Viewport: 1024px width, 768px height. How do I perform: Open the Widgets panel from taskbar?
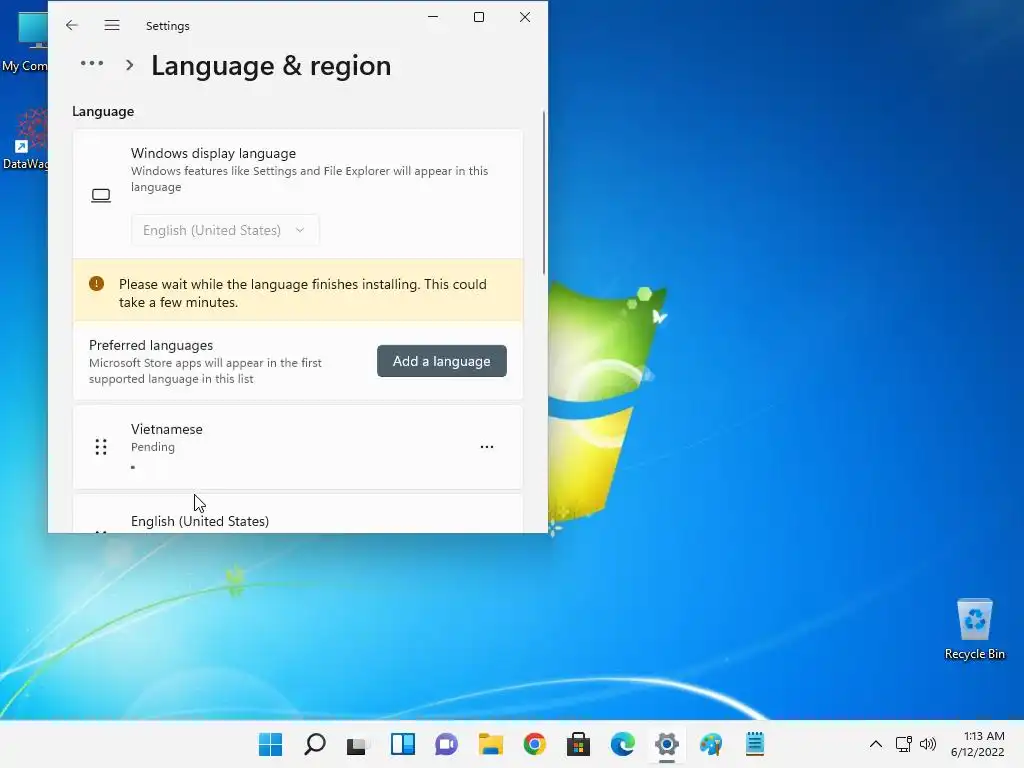402,744
